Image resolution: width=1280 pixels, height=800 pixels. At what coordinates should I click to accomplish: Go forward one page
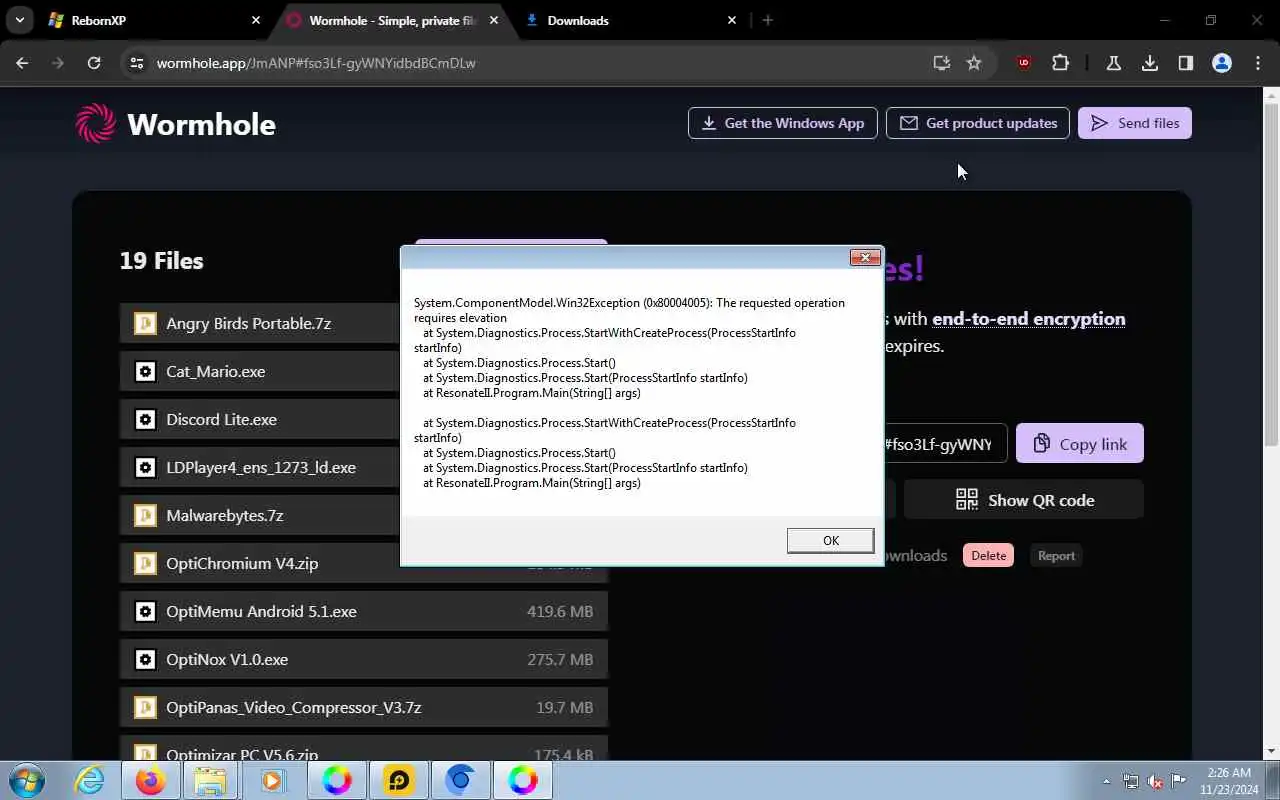click(58, 63)
